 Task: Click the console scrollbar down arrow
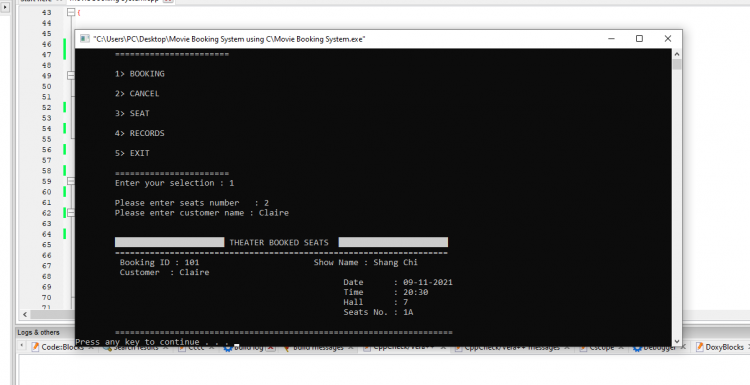point(676,341)
